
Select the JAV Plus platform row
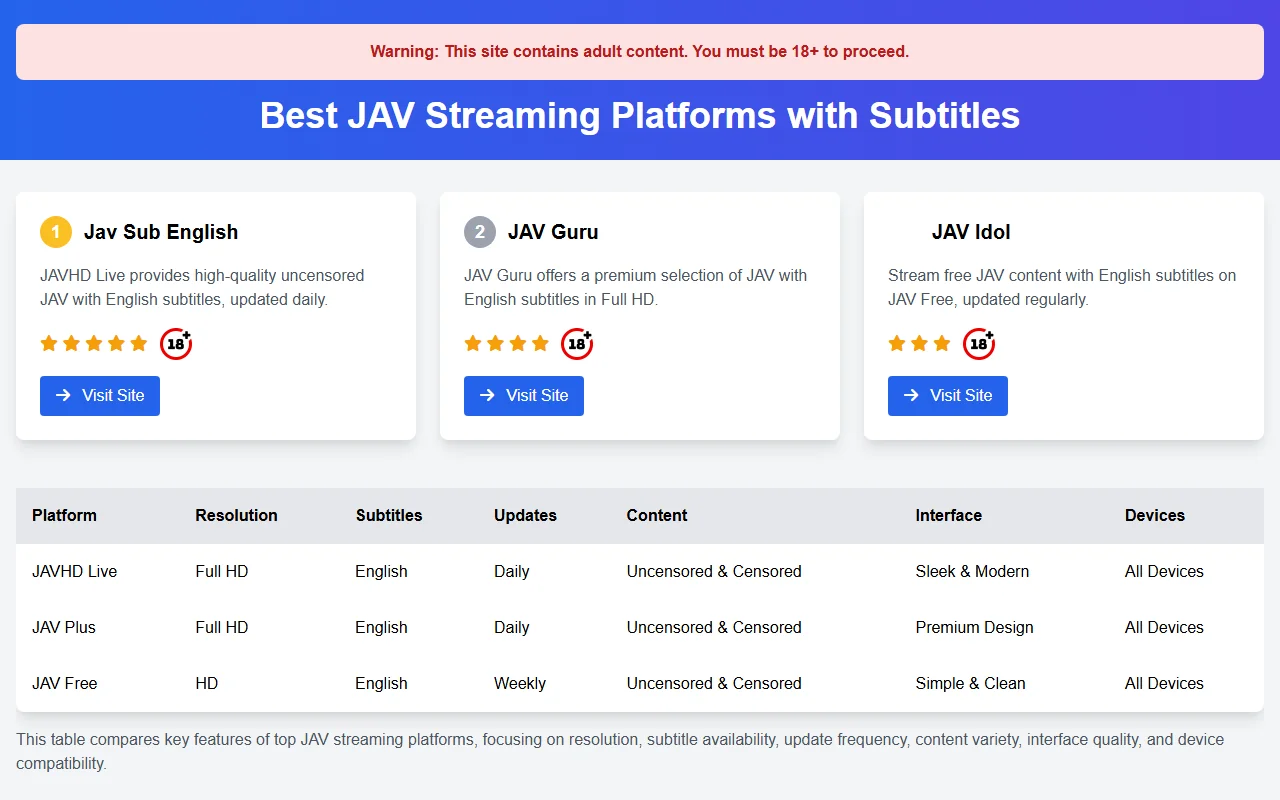coord(64,627)
